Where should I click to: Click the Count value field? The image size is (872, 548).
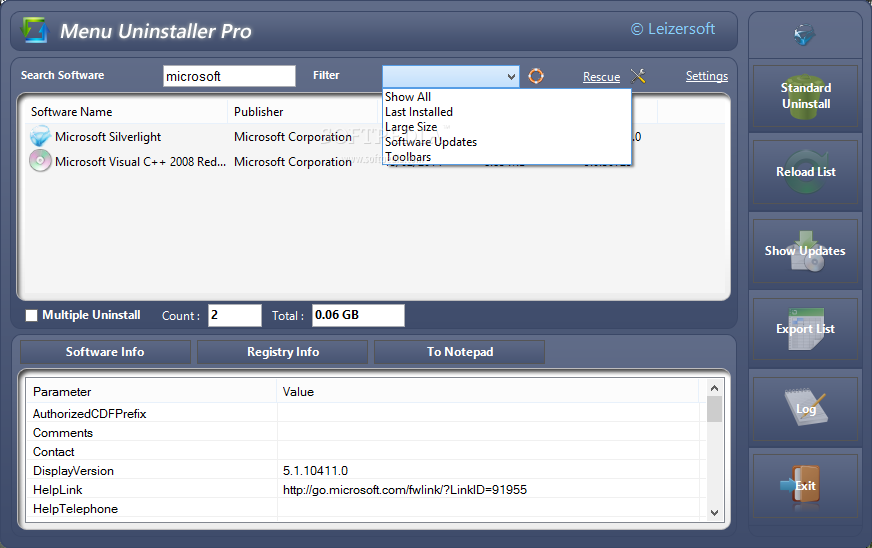(x=235, y=315)
